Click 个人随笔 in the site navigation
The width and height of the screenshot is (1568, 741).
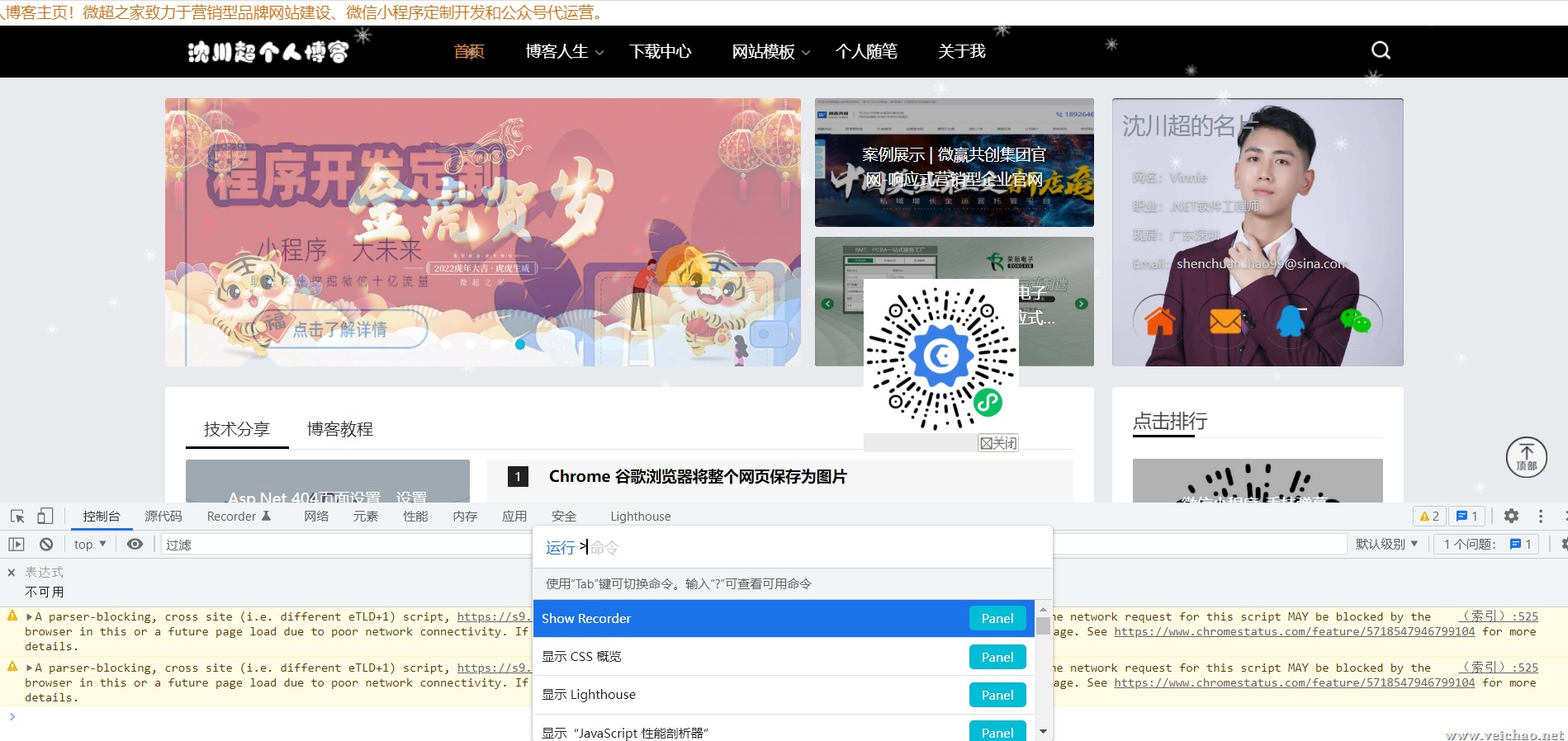(x=866, y=51)
